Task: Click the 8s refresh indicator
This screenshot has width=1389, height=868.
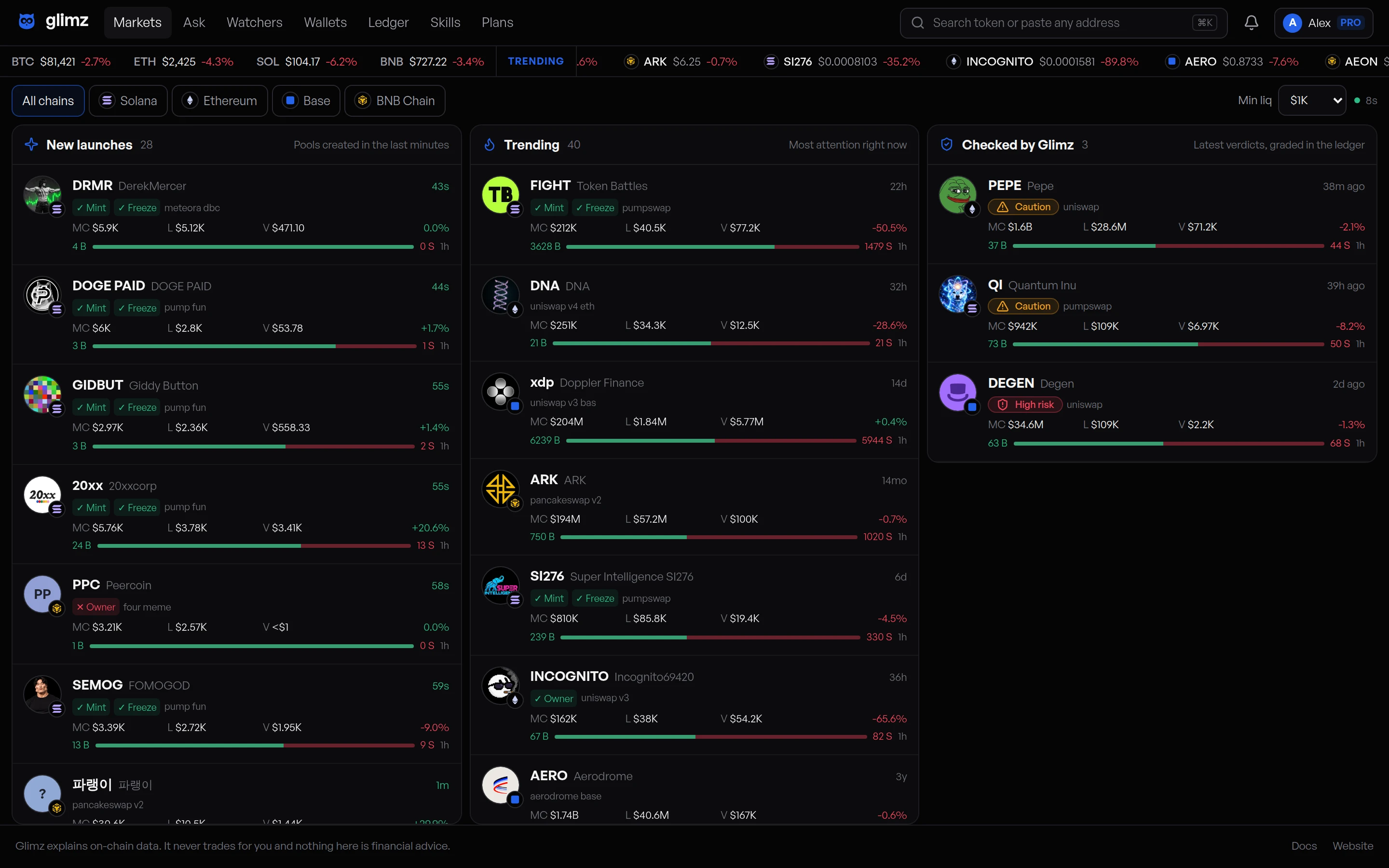Action: (1365, 100)
